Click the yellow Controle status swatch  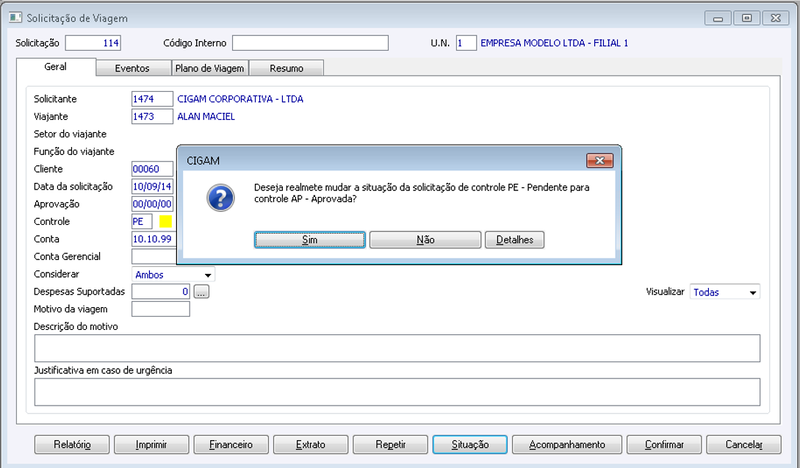[x=166, y=221]
